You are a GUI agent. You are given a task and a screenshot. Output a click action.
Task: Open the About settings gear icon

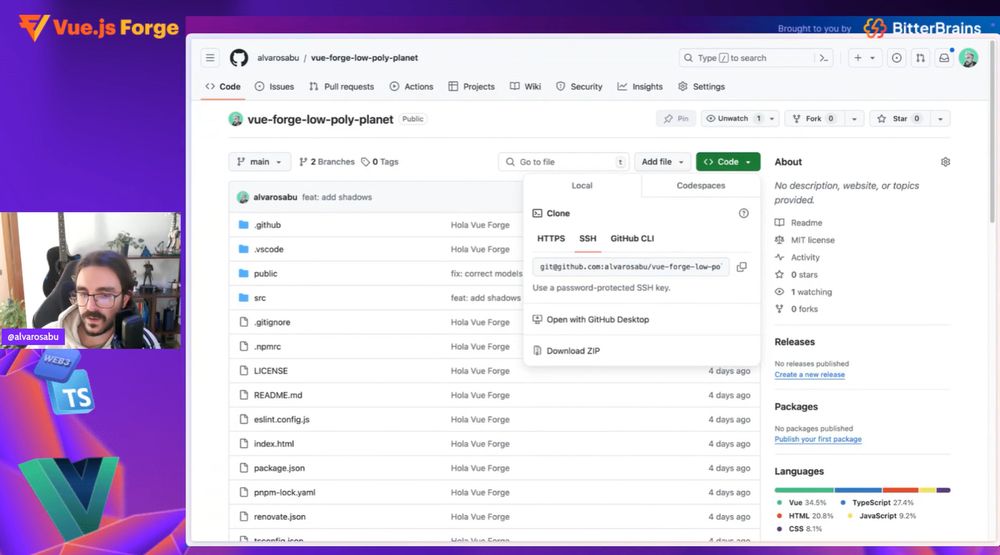tap(945, 162)
